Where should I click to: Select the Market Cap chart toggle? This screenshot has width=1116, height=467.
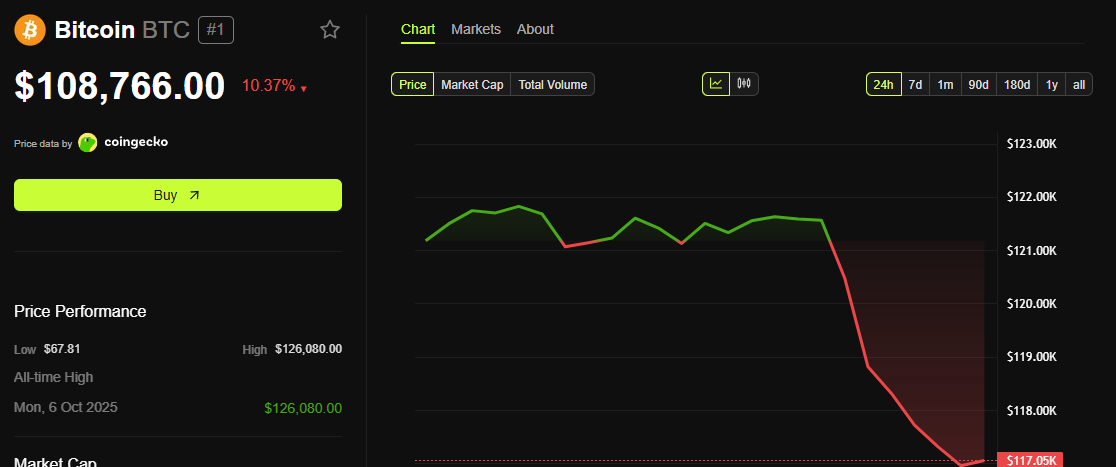473,85
